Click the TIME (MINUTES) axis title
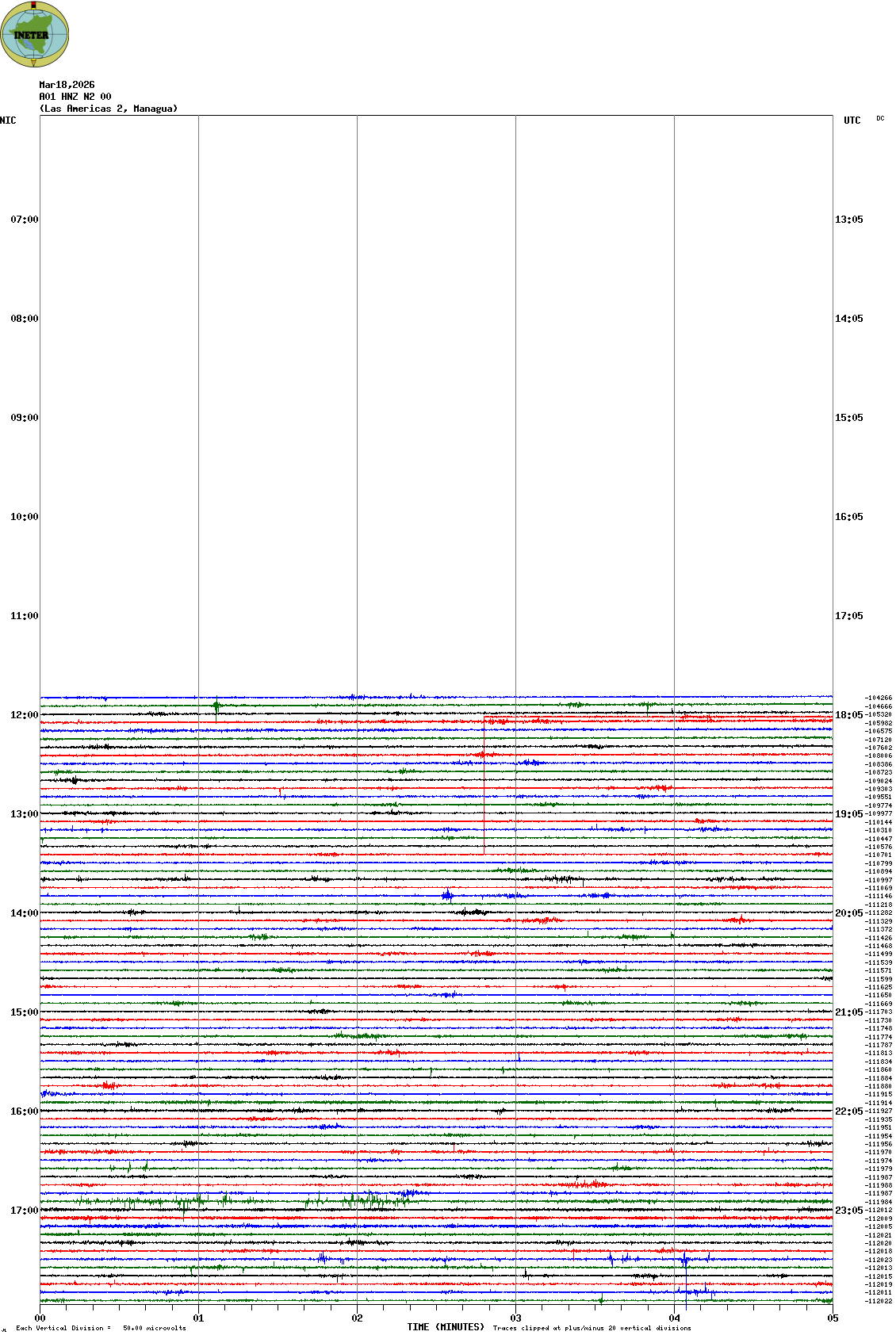The height and width of the screenshot is (1339, 896). tap(446, 1327)
